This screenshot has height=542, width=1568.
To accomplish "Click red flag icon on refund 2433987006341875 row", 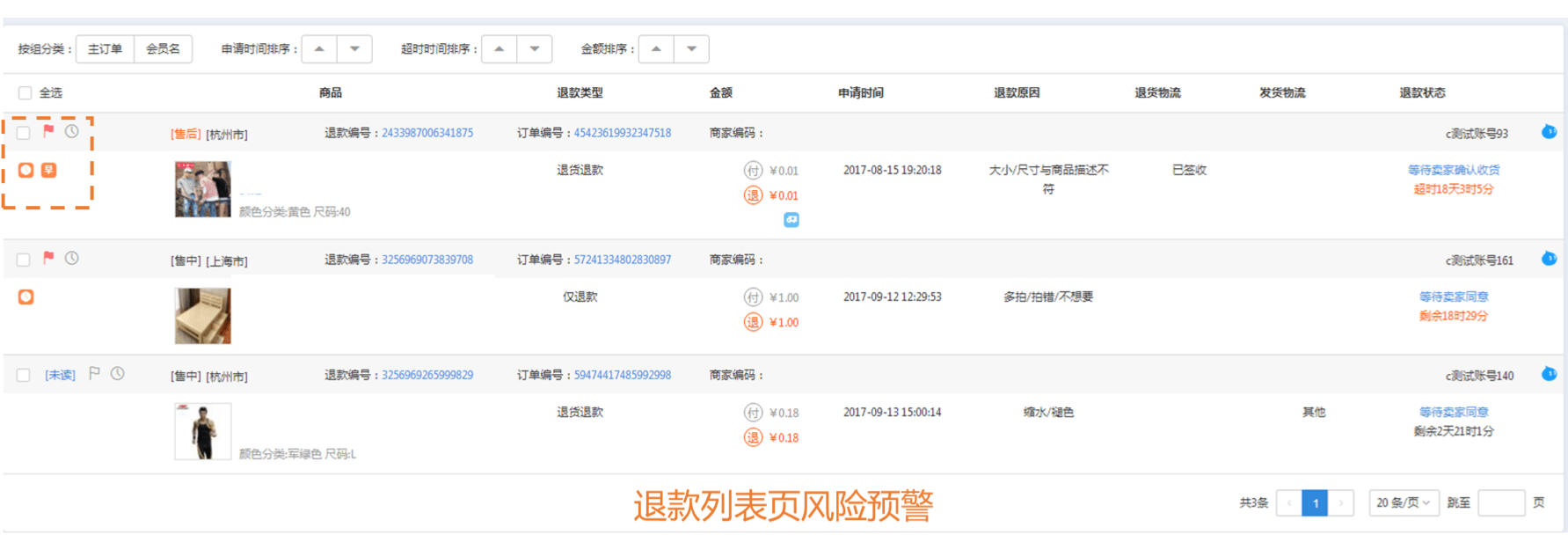I will 48,131.
